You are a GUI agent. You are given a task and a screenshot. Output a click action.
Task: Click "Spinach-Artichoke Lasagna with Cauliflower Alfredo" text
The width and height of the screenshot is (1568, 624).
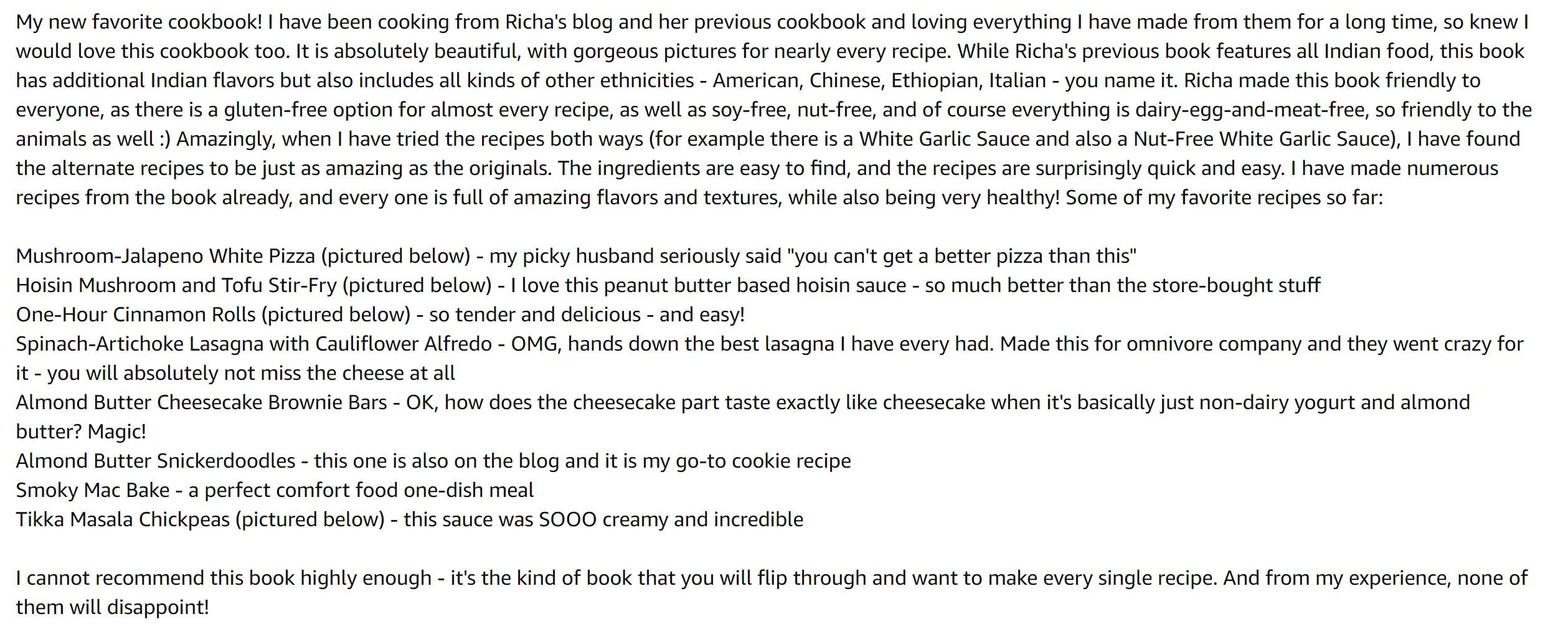[x=253, y=344]
